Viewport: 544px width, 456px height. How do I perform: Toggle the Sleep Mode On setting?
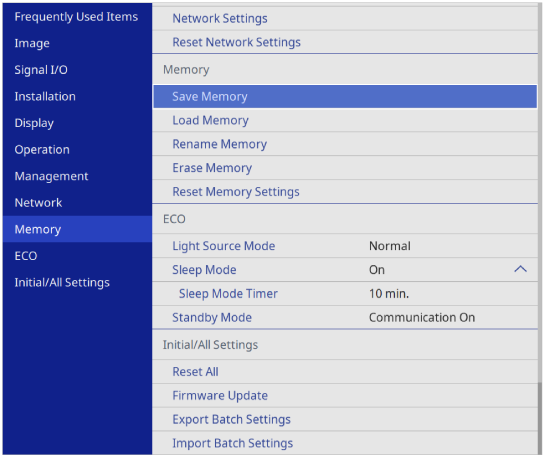point(345,270)
